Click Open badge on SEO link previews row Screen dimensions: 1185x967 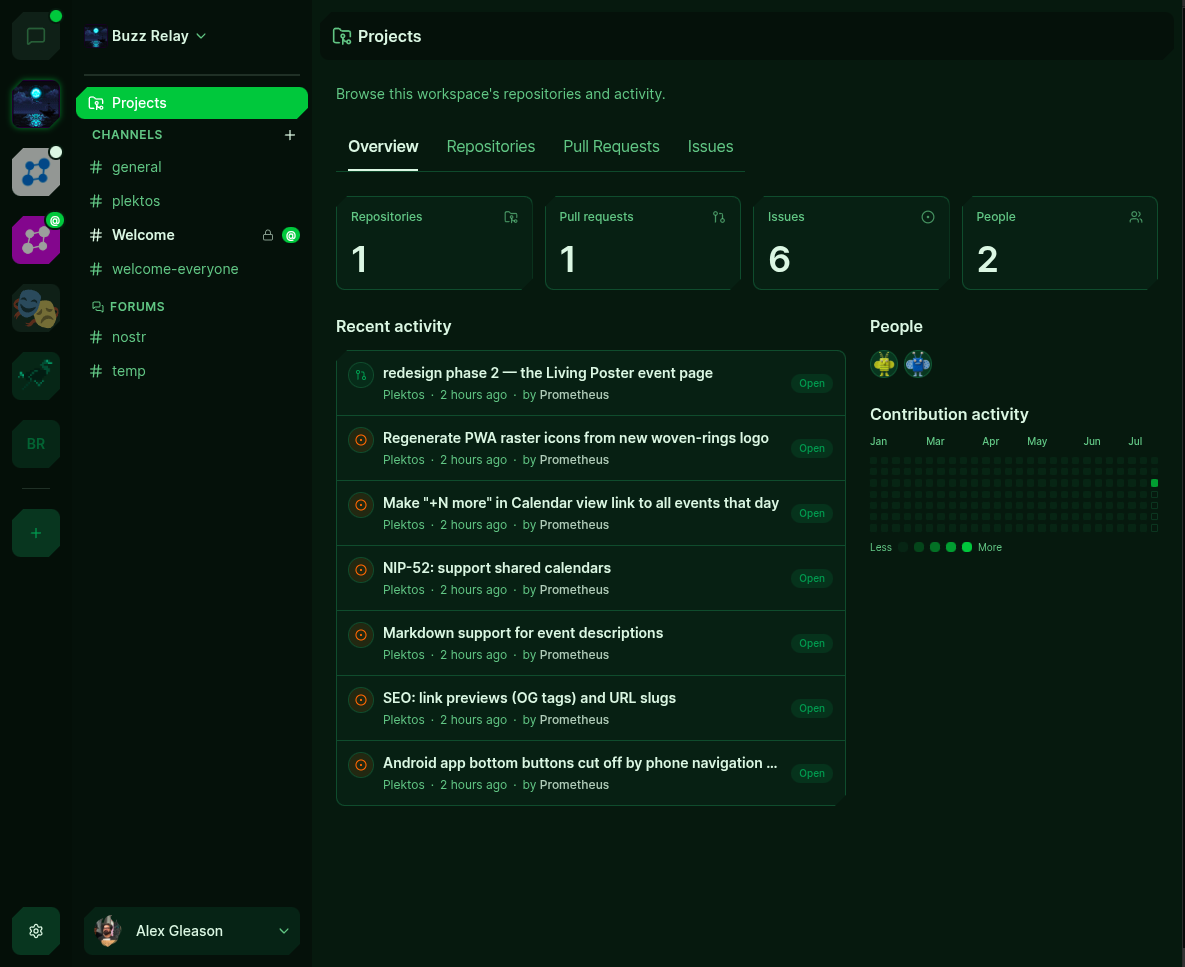point(812,709)
